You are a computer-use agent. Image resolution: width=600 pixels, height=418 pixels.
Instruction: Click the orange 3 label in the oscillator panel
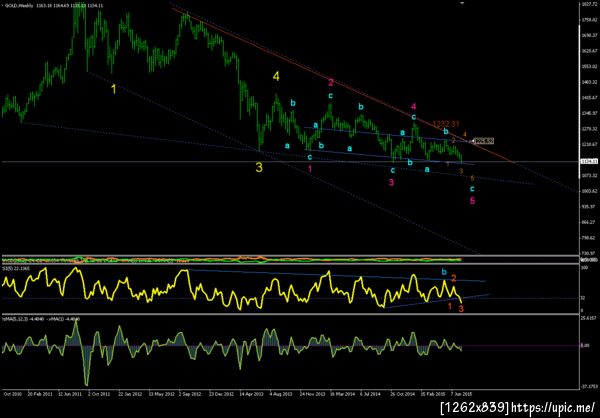click(461, 309)
